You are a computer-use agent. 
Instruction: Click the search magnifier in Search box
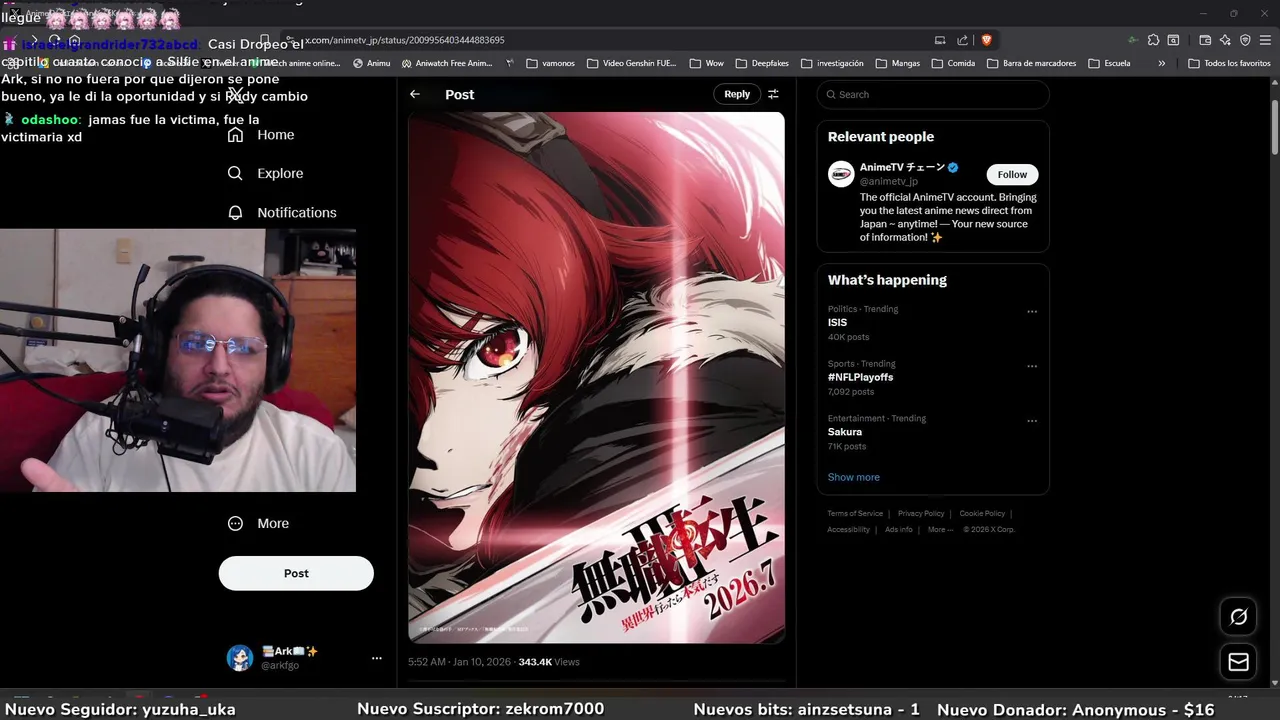coord(829,94)
